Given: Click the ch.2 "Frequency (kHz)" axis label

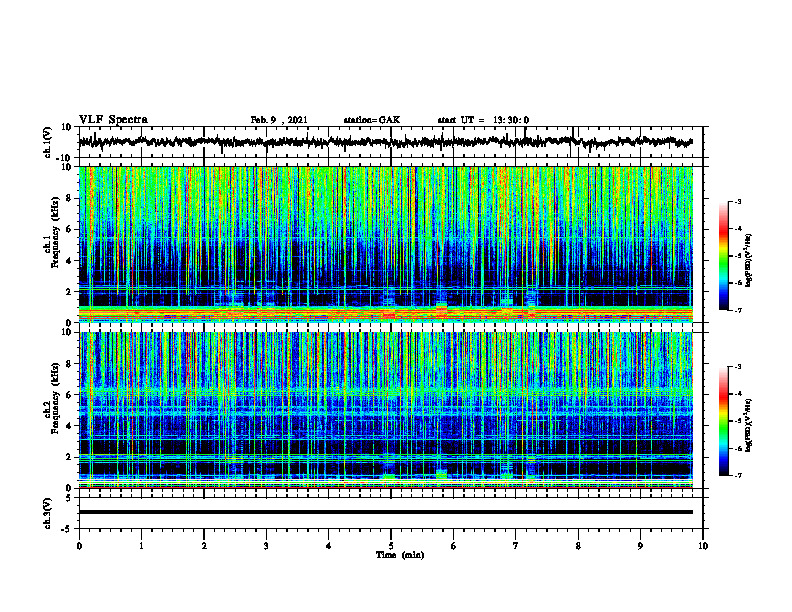Looking at the screenshot, I should pyautogui.click(x=55, y=398).
